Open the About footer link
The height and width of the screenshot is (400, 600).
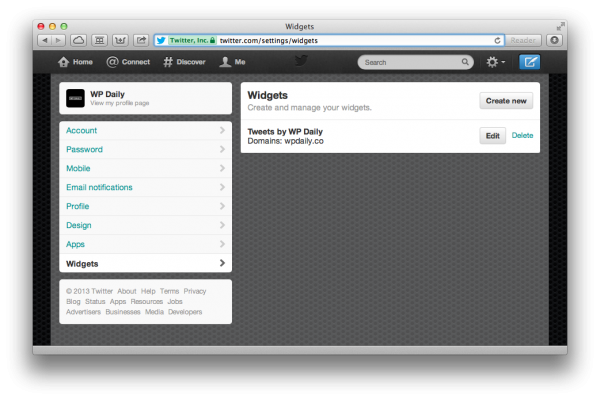point(127,291)
